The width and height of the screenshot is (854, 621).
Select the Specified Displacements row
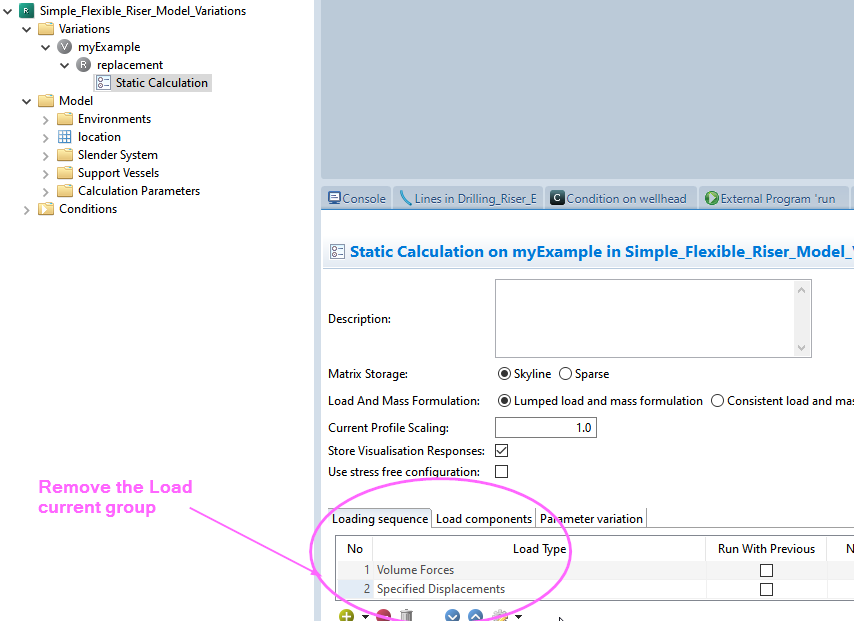[x=440, y=589]
